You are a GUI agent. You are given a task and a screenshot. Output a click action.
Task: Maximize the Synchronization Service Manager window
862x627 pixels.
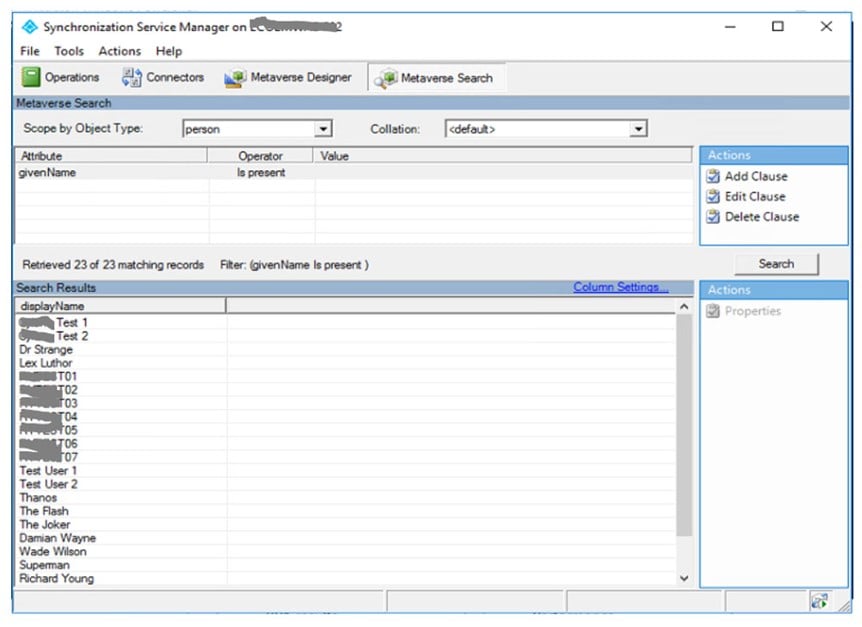[x=778, y=26]
